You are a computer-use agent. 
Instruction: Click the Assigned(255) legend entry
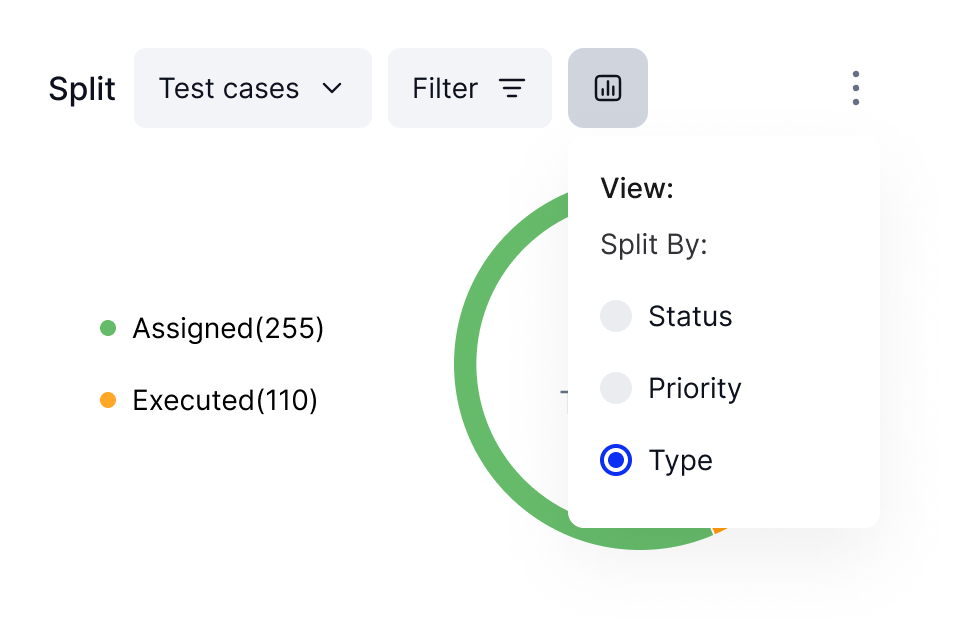click(212, 328)
